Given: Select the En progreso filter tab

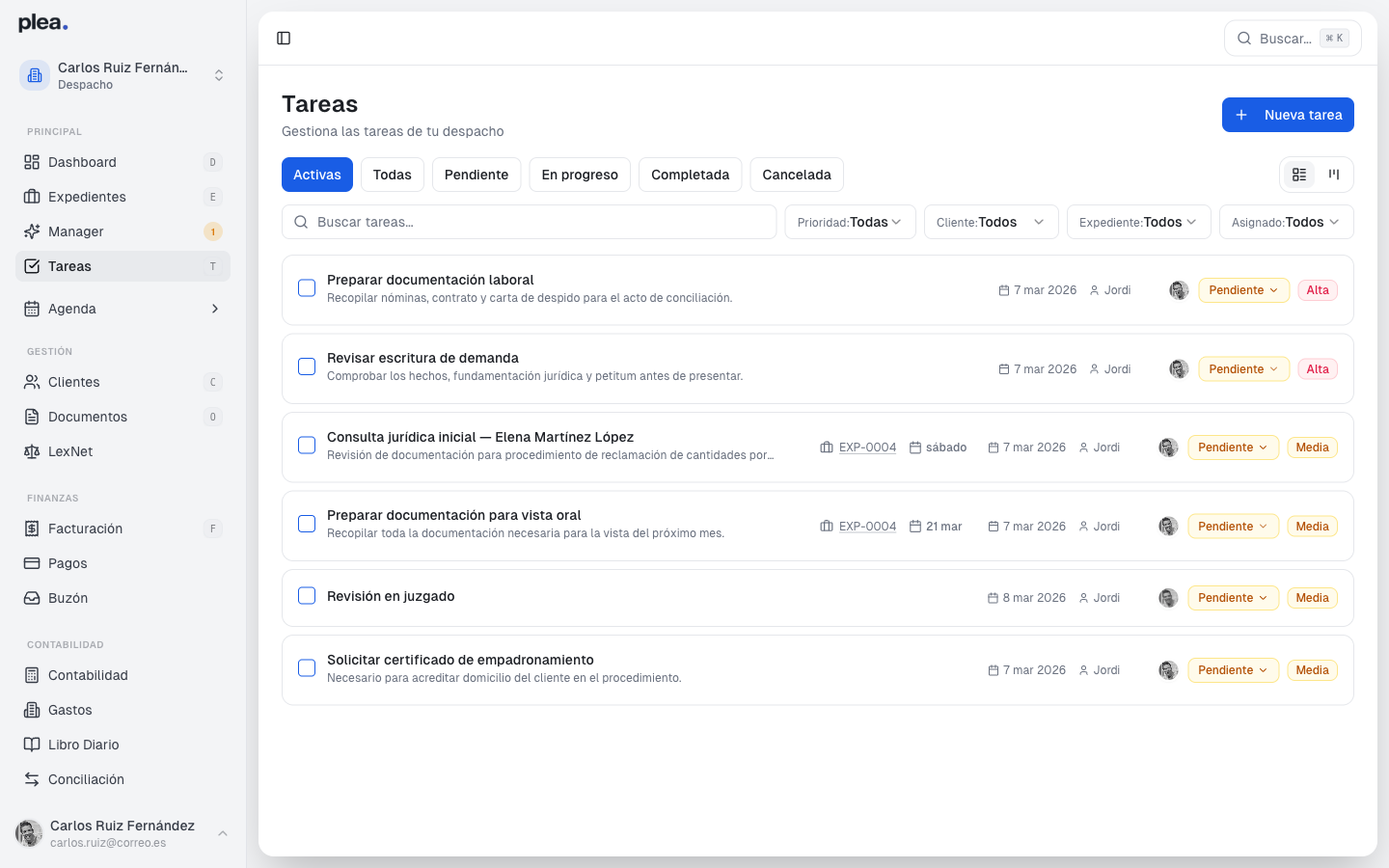Looking at the screenshot, I should 579,175.
